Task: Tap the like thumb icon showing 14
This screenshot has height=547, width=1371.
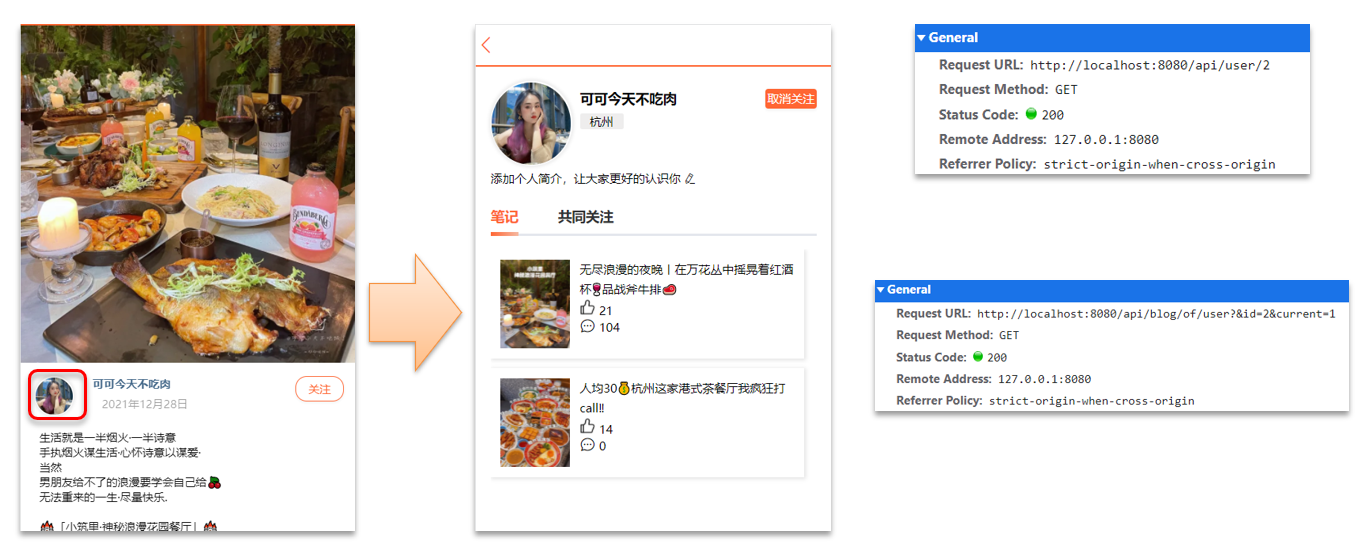Action: pyautogui.click(x=587, y=428)
